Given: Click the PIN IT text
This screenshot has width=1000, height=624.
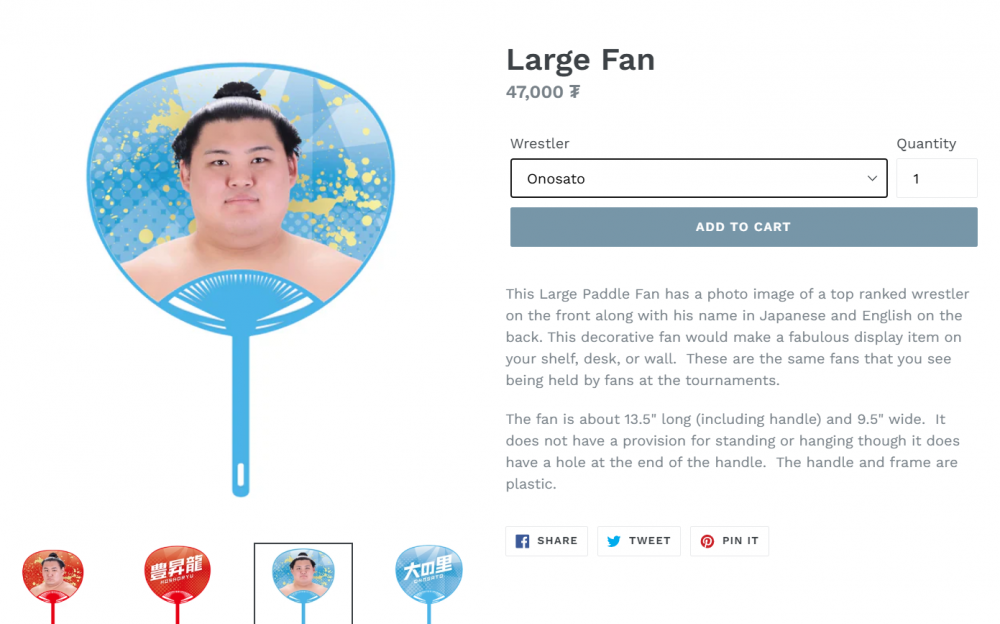Looking at the screenshot, I should [741, 541].
